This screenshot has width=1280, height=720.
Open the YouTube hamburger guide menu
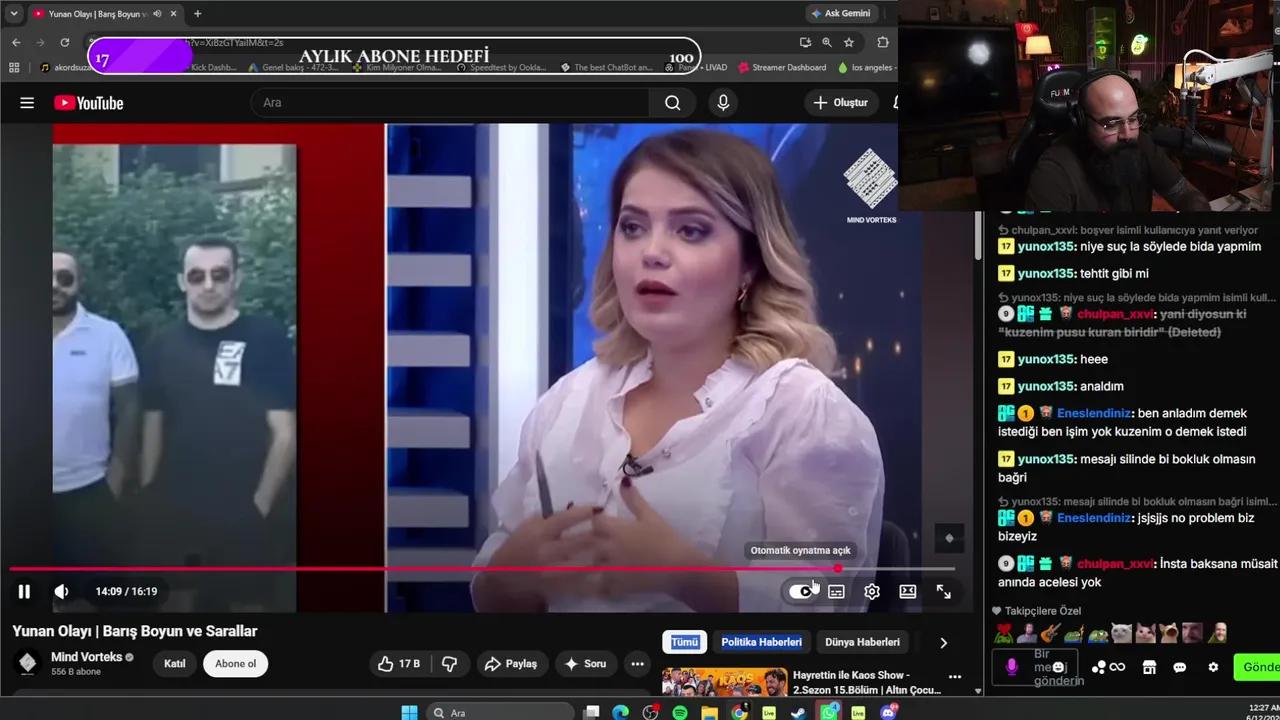pyautogui.click(x=27, y=103)
